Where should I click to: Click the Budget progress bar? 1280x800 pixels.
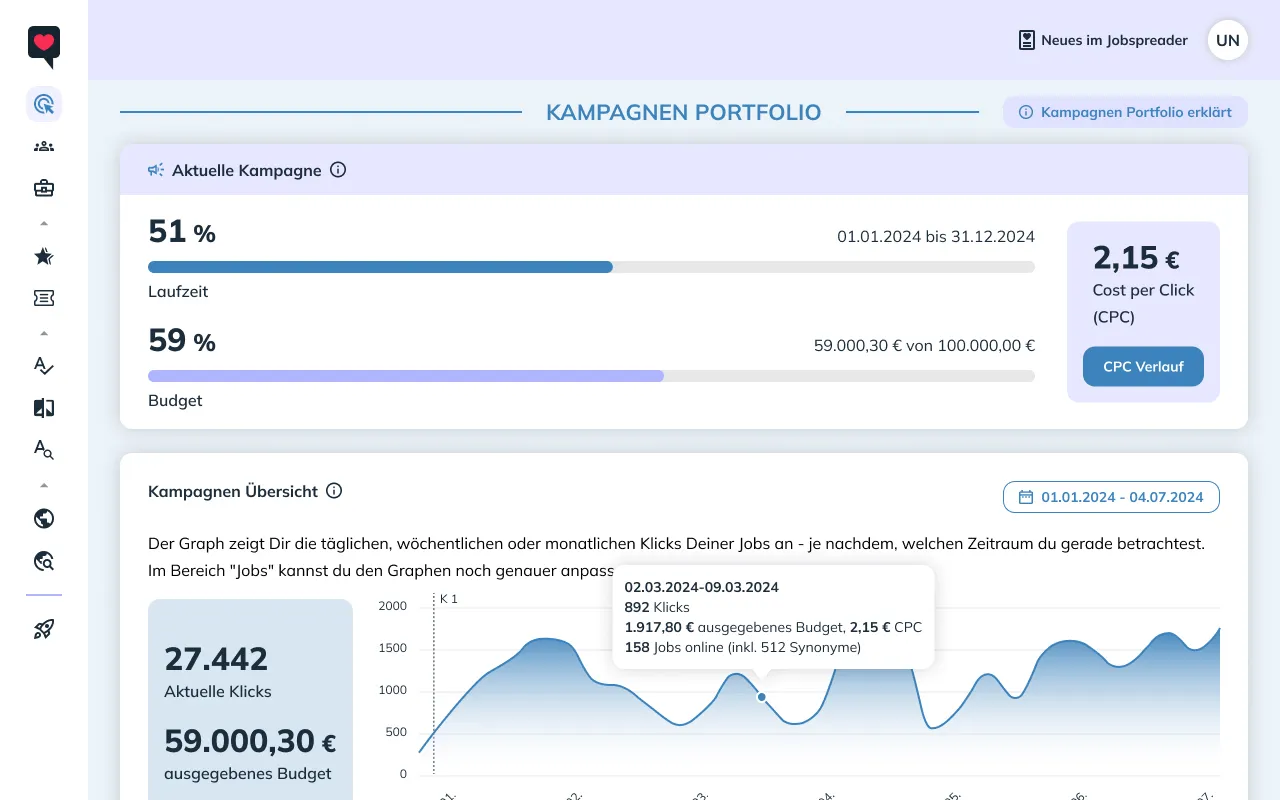click(591, 376)
